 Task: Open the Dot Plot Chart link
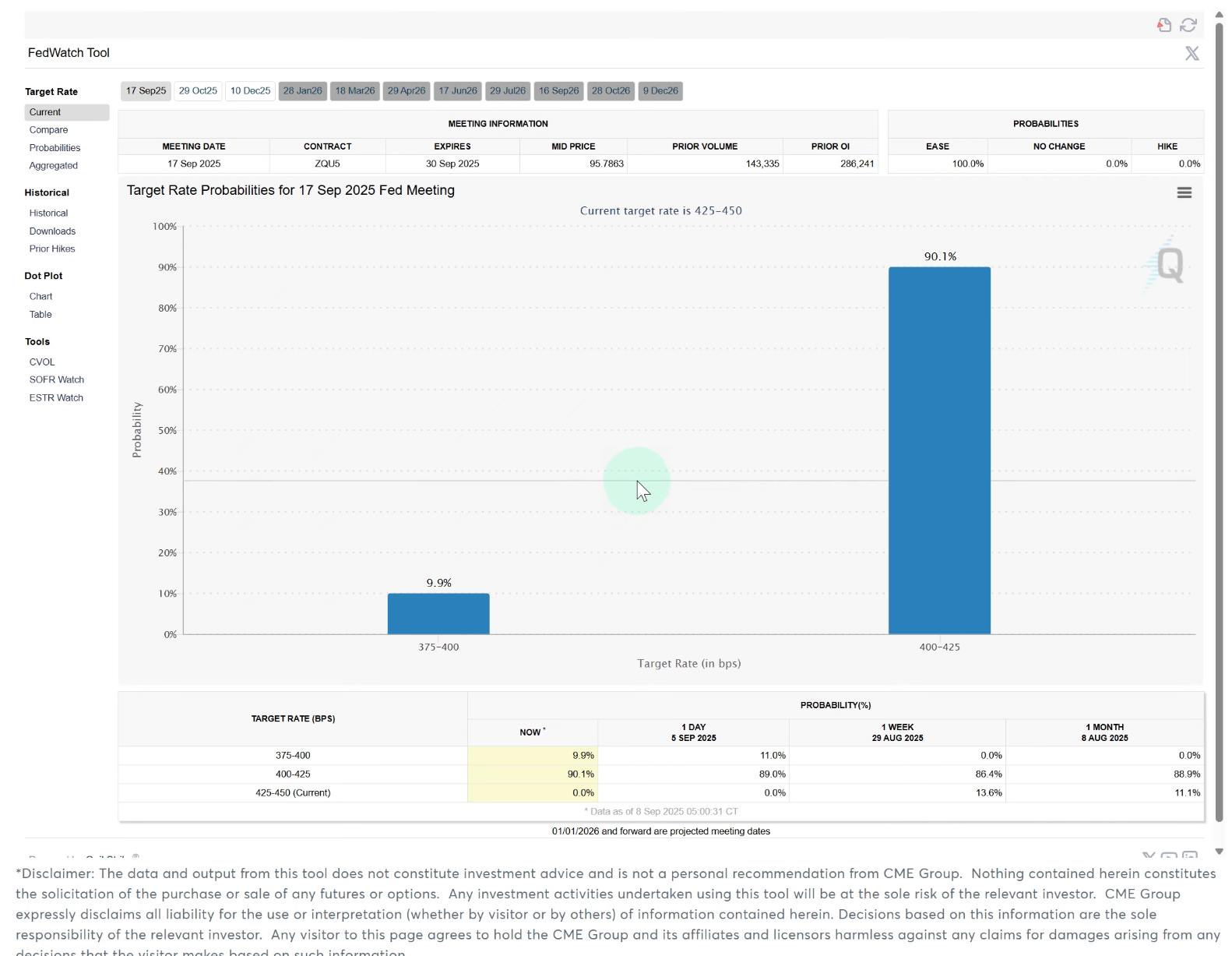tap(40, 297)
